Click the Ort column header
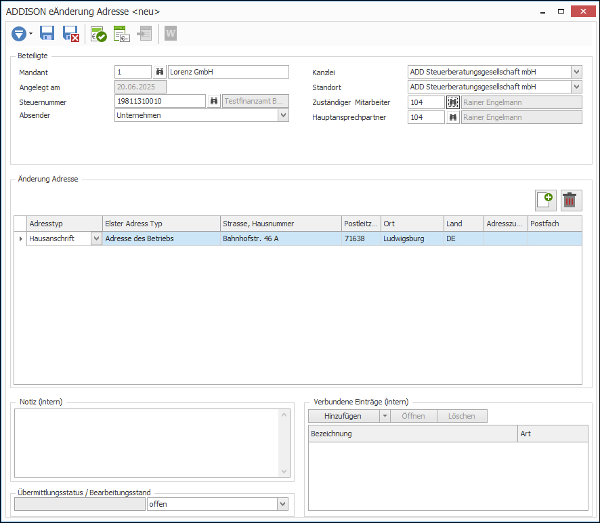 [x=412, y=223]
